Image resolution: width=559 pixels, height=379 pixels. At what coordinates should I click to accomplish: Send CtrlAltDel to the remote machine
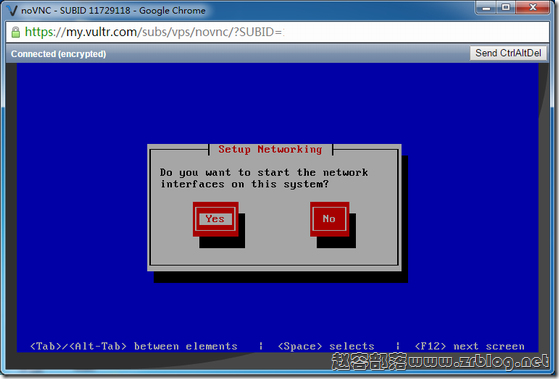(x=508, y=53)
